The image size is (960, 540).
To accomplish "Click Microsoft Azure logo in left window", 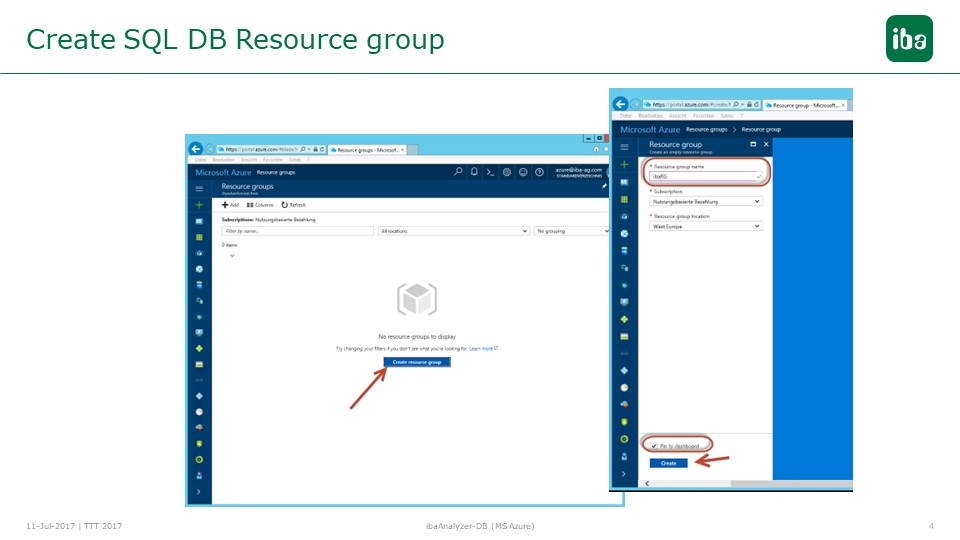I will coord(223,173).
